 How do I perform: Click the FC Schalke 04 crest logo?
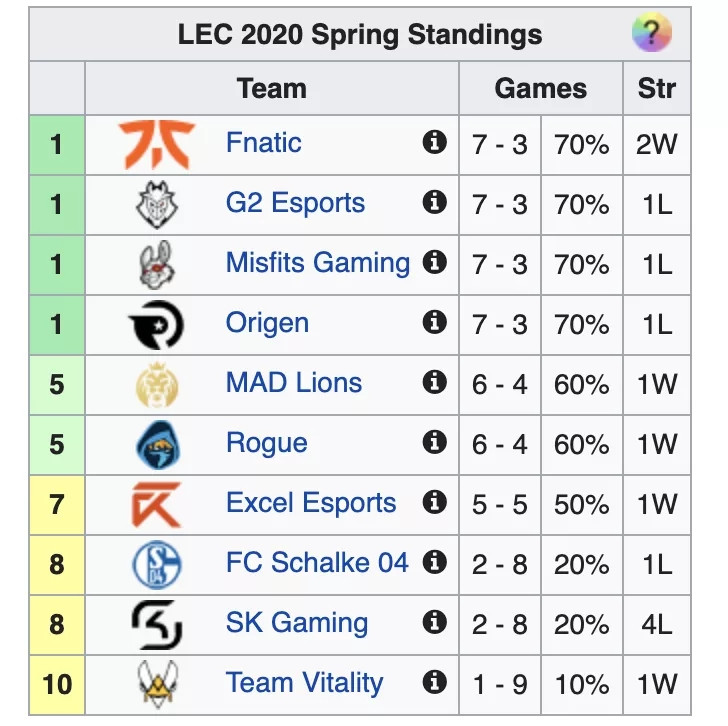click(157, 564)
